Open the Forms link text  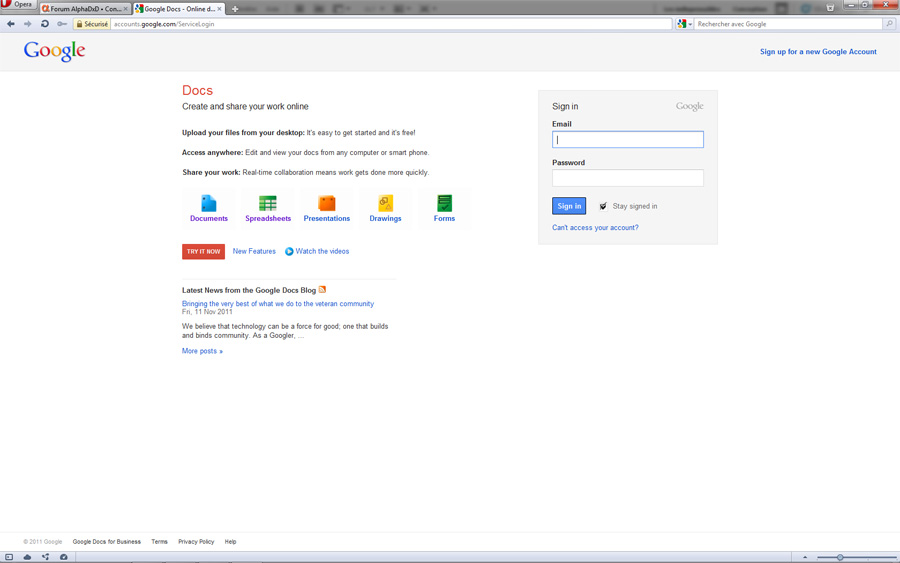(x=444, y=219)
